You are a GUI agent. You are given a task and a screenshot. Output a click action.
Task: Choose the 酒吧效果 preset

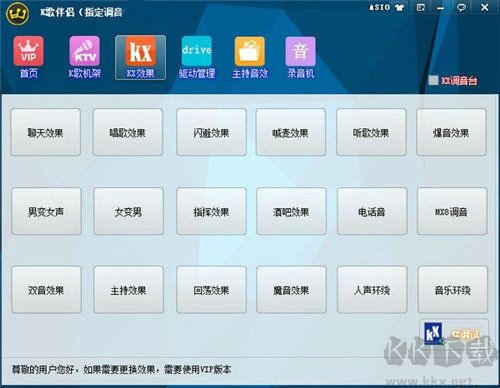(x=291, y=211)
